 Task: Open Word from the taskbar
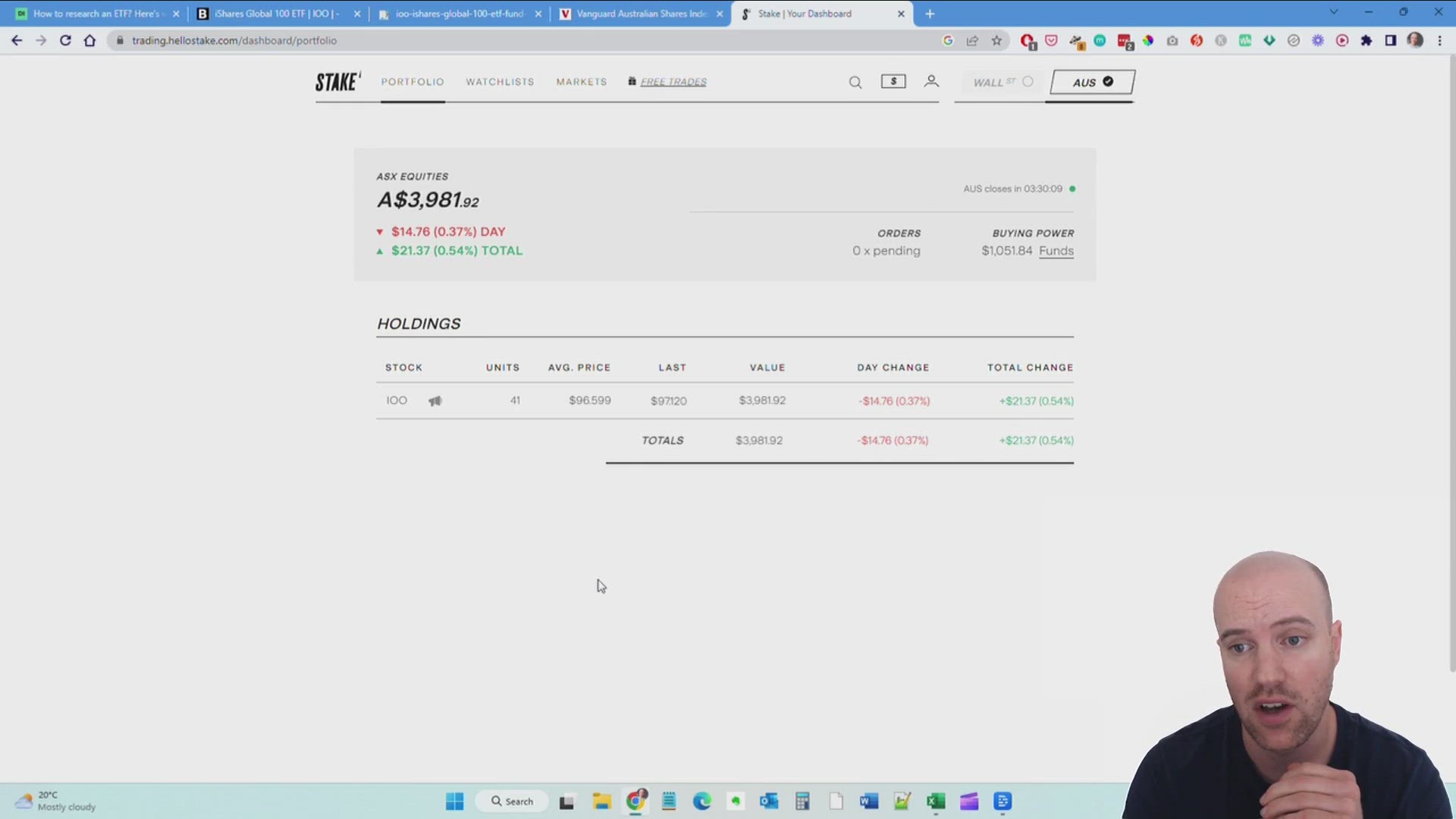(869, 802)
